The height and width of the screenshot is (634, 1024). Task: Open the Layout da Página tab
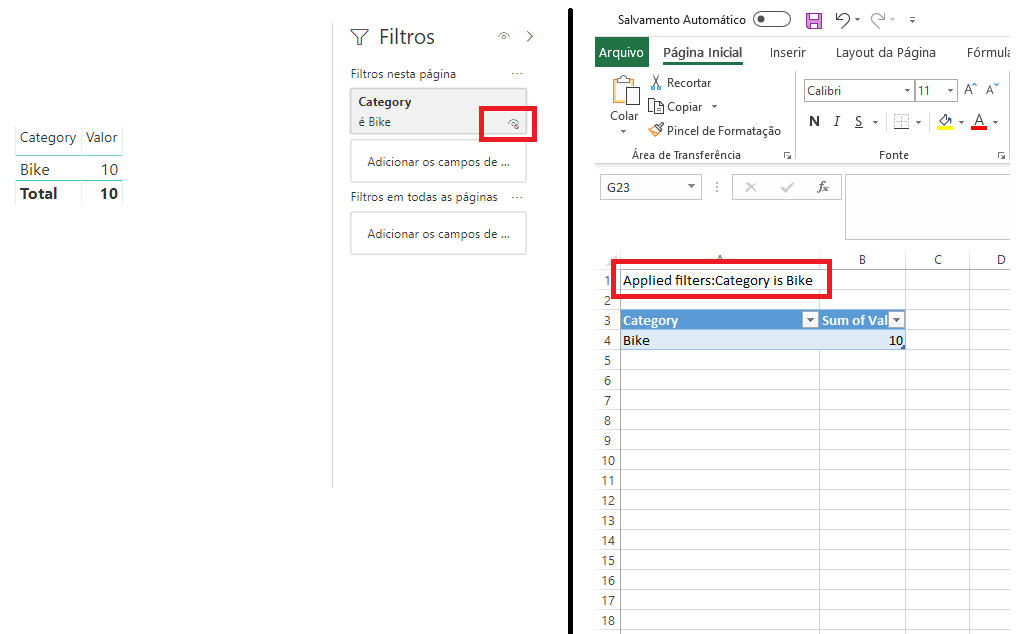click(x=886, y=52)
